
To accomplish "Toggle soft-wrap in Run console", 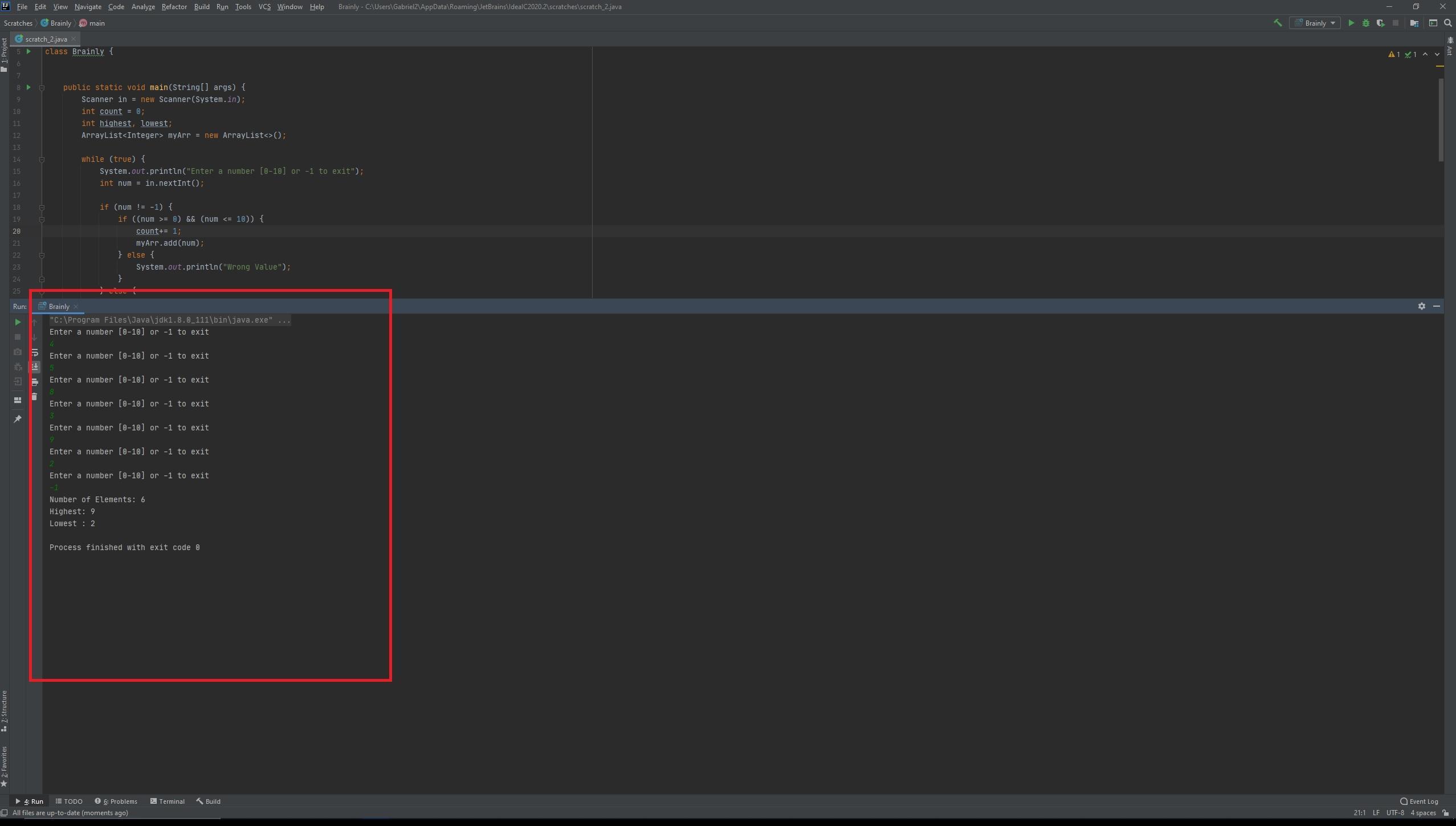I will pos(34,352).
